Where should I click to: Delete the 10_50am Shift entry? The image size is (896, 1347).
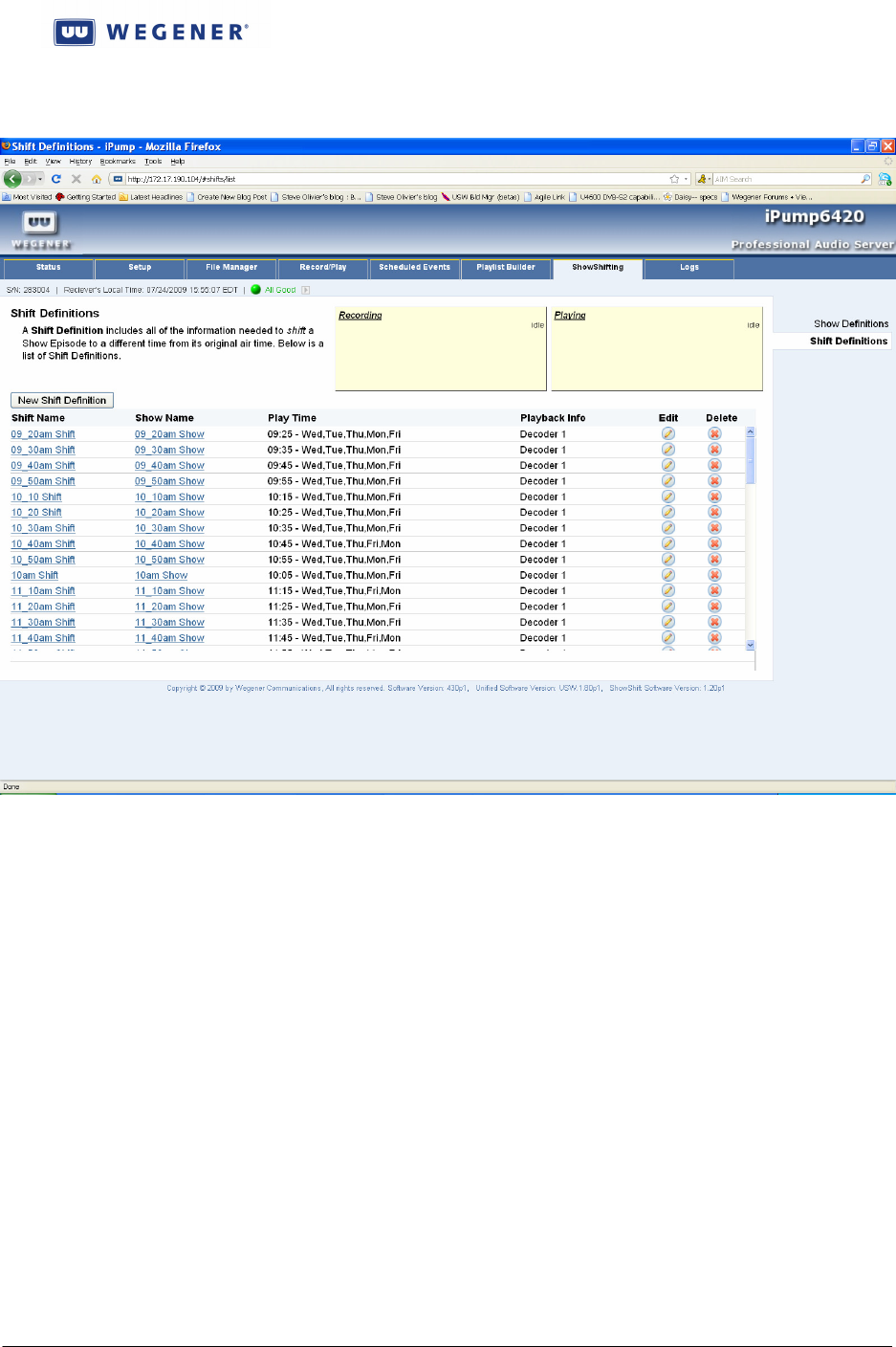[714, 560]
